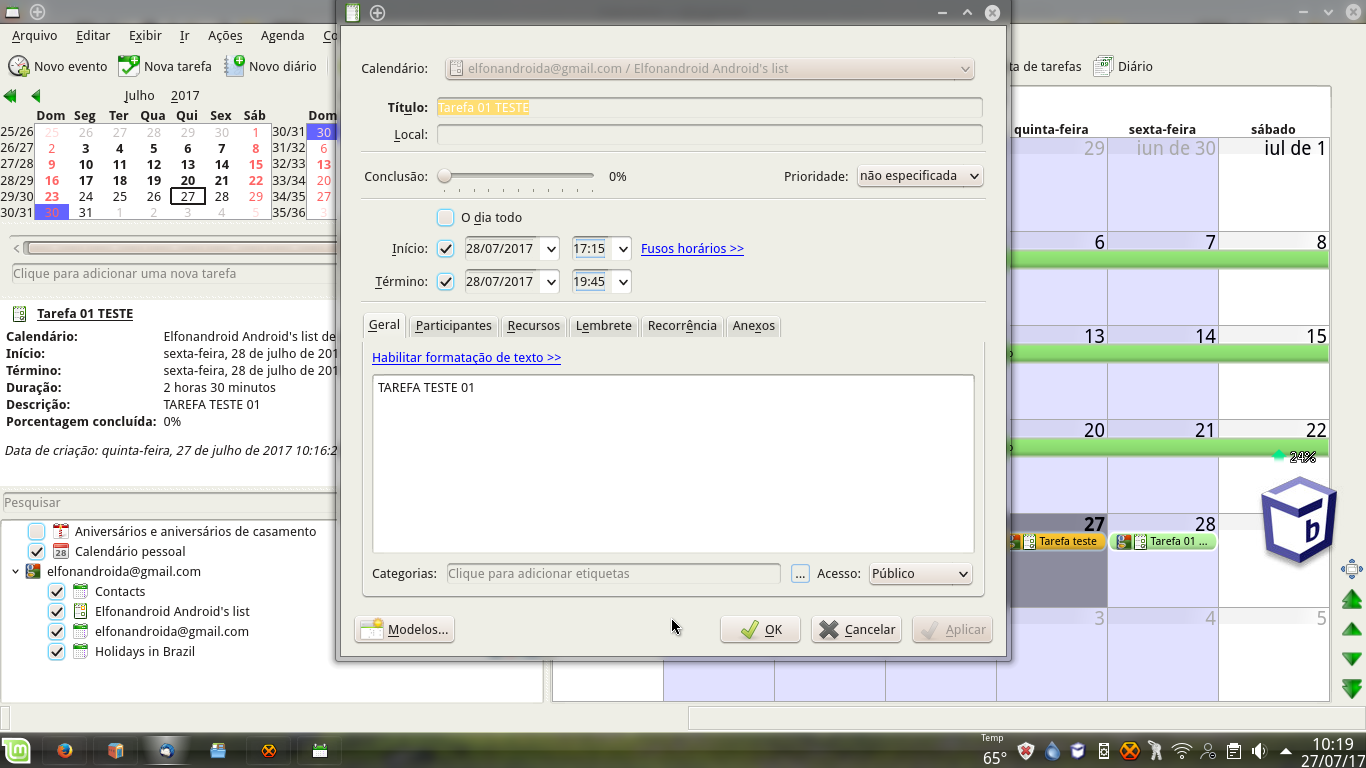Click the task description text area
Viewport: 1366px width, 768px height.
pyautogui.click(x=673, y=463)
